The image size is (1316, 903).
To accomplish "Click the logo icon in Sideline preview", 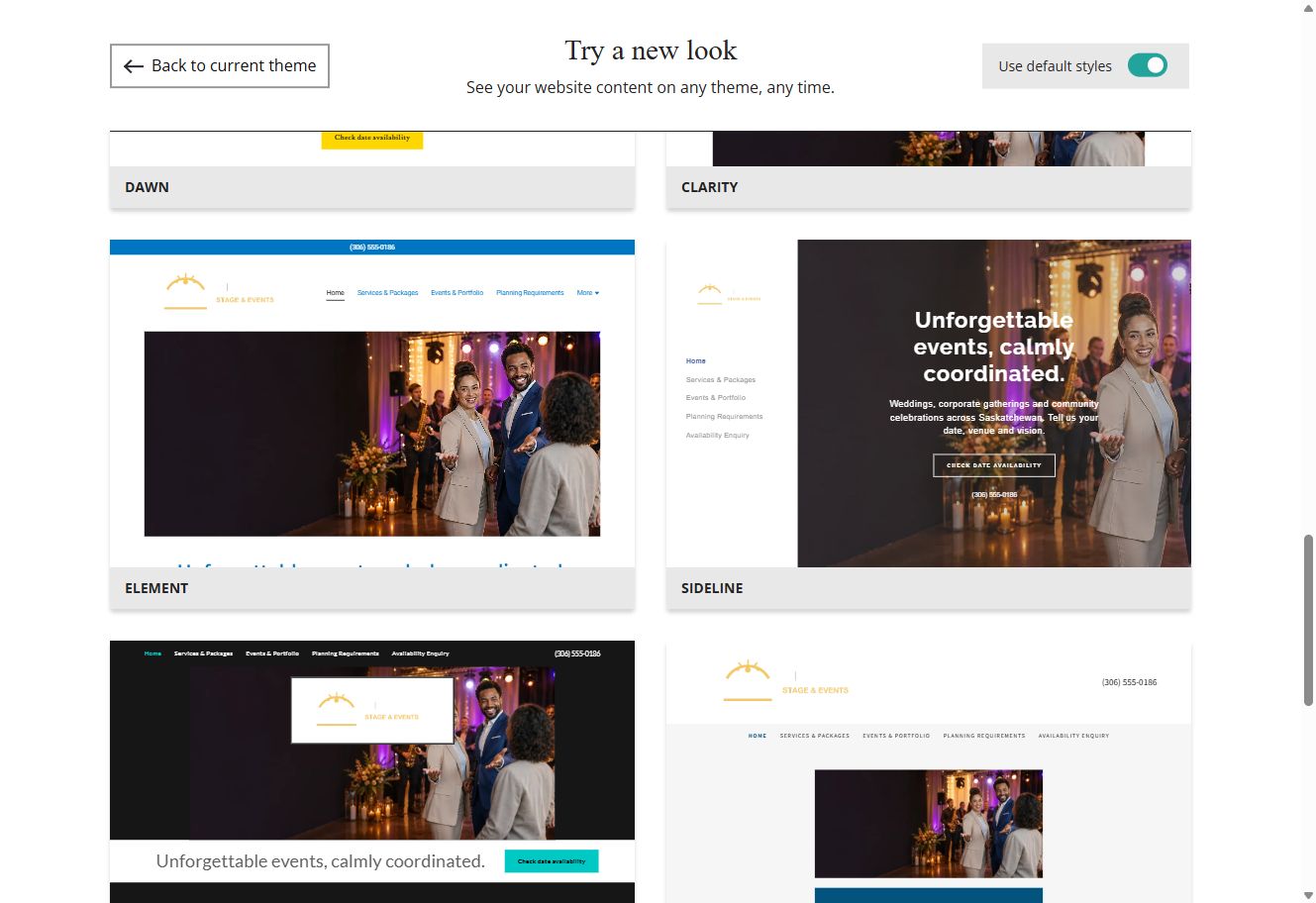I will (x=709, y=294).
